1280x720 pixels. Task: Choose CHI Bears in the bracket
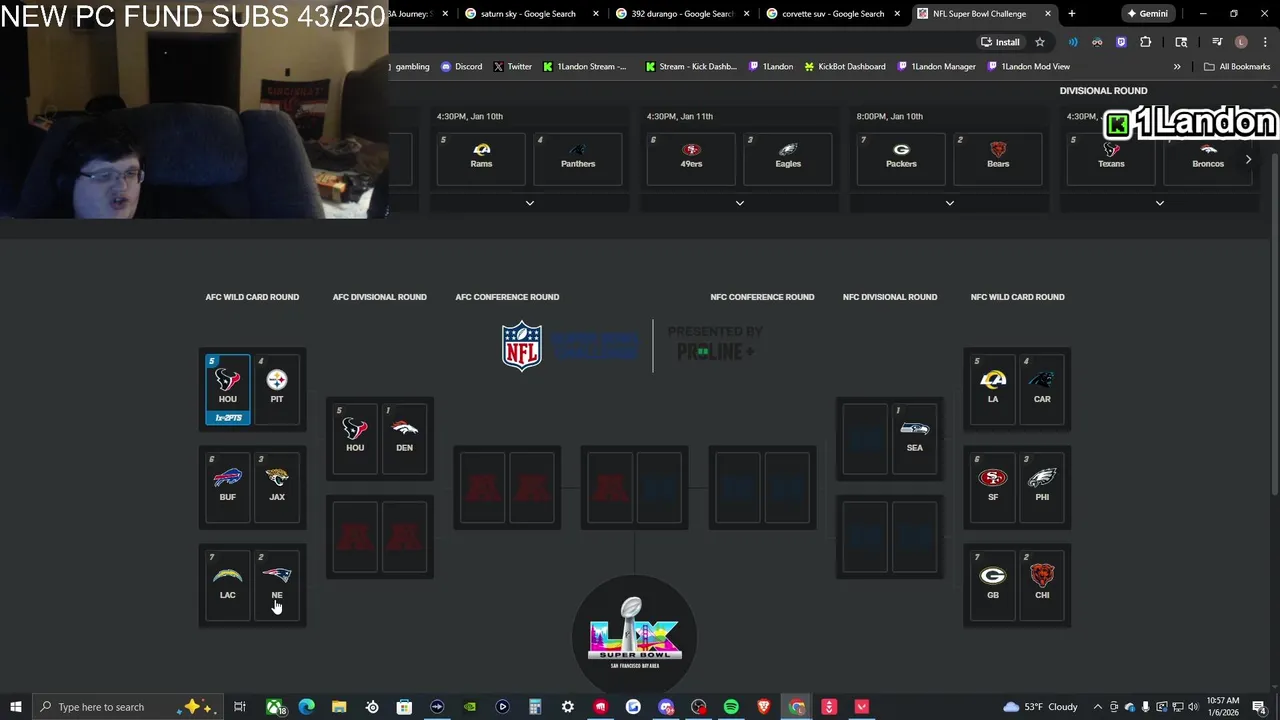[1042, 585]
